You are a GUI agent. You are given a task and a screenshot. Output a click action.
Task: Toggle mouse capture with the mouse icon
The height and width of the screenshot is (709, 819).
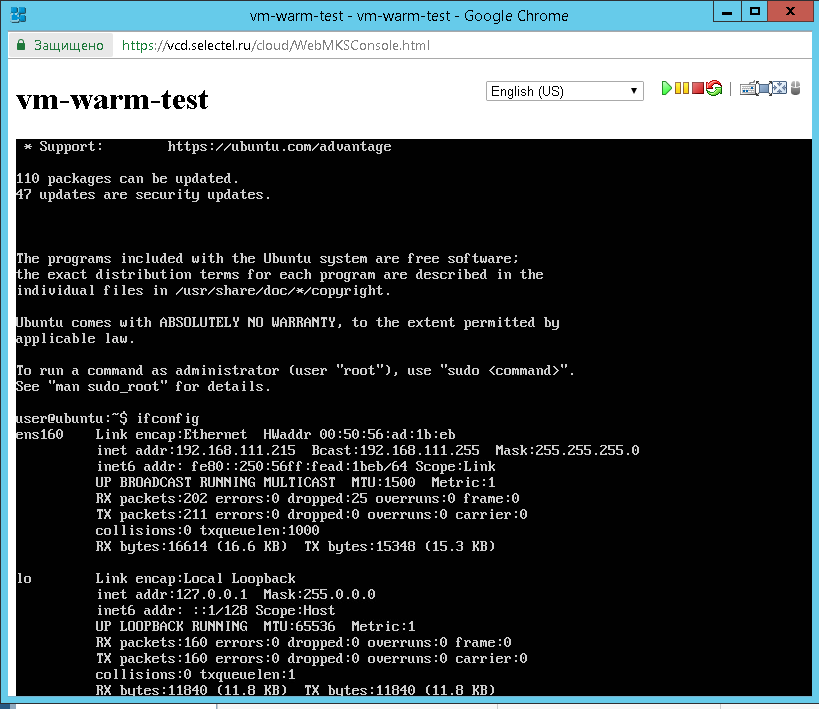click(795, 88)
